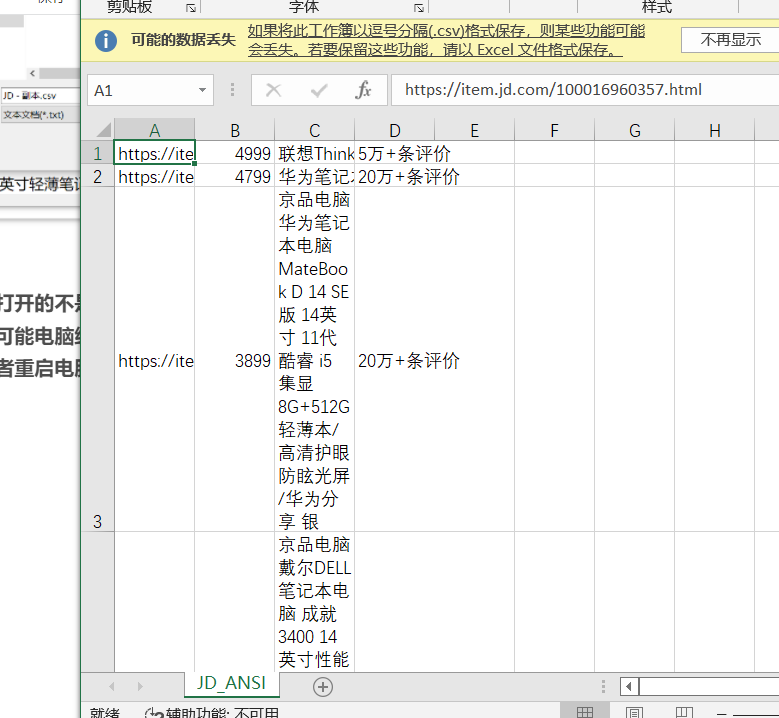Select the MateBook D 14 SE description cell
This screenshot has width=779, height=718.
coord(314,359)
